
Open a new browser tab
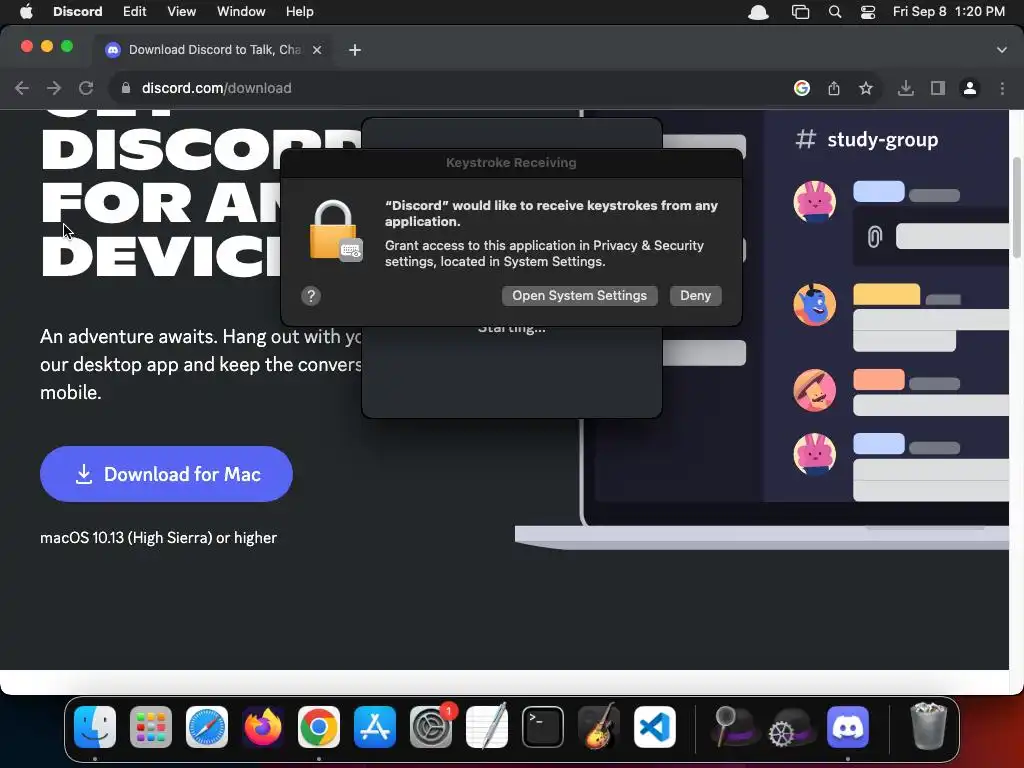pyautogui.click(x=355, y=50)
